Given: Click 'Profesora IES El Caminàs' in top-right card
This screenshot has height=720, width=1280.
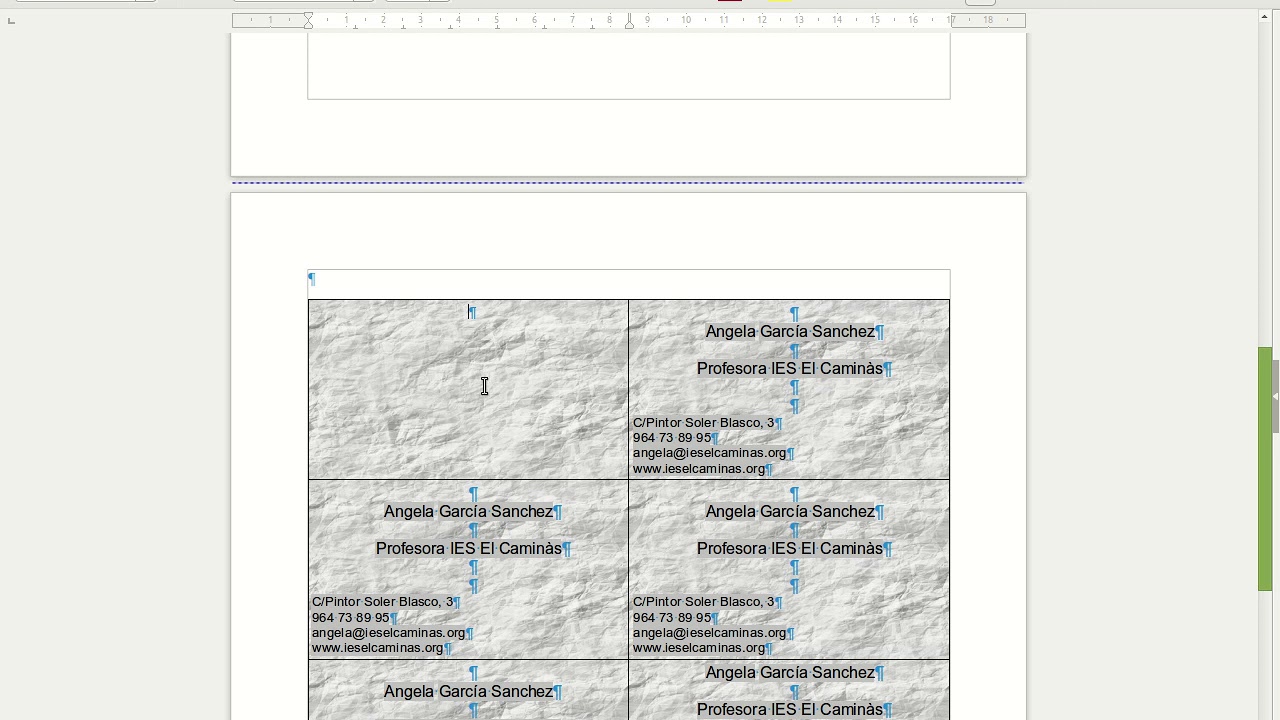Looking at the screenshot, I should click(x=790, y=369).
